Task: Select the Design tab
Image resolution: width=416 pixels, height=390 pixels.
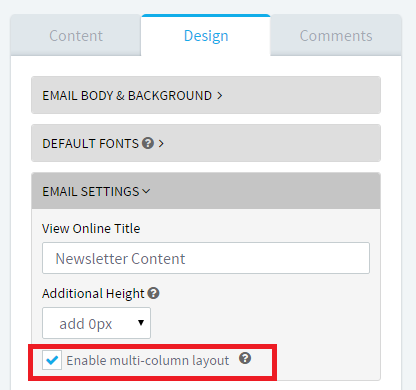Action: (x=206, y=36)
